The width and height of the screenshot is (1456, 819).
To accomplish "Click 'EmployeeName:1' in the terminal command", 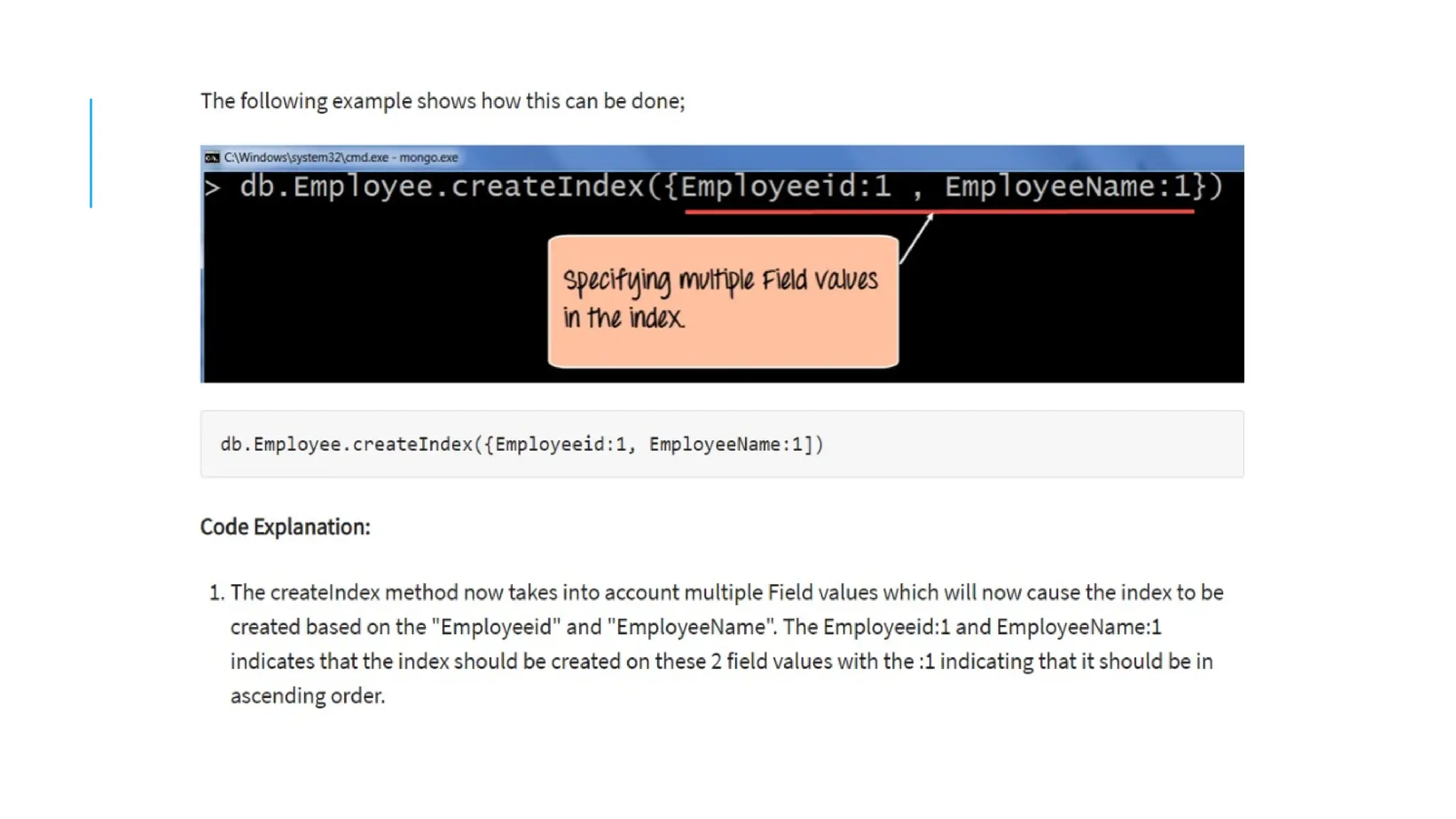I will [1066, 186].
